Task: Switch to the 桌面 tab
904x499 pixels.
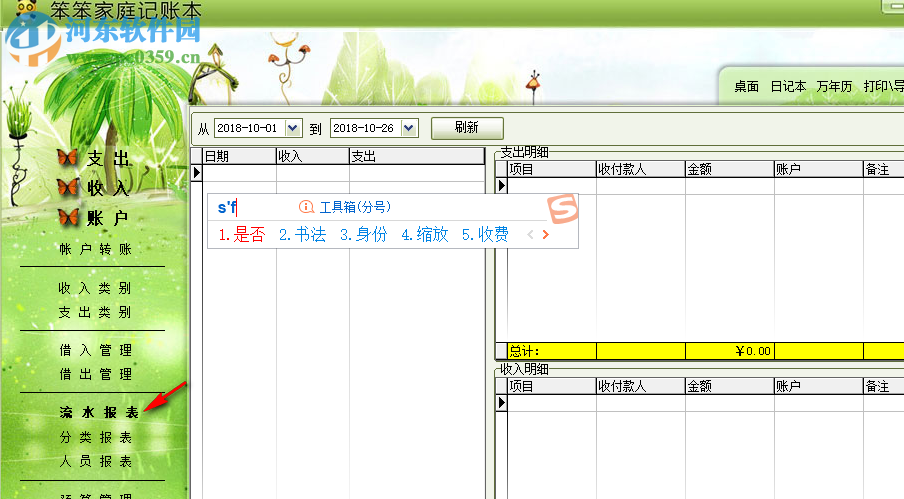Action: [746, 86]
